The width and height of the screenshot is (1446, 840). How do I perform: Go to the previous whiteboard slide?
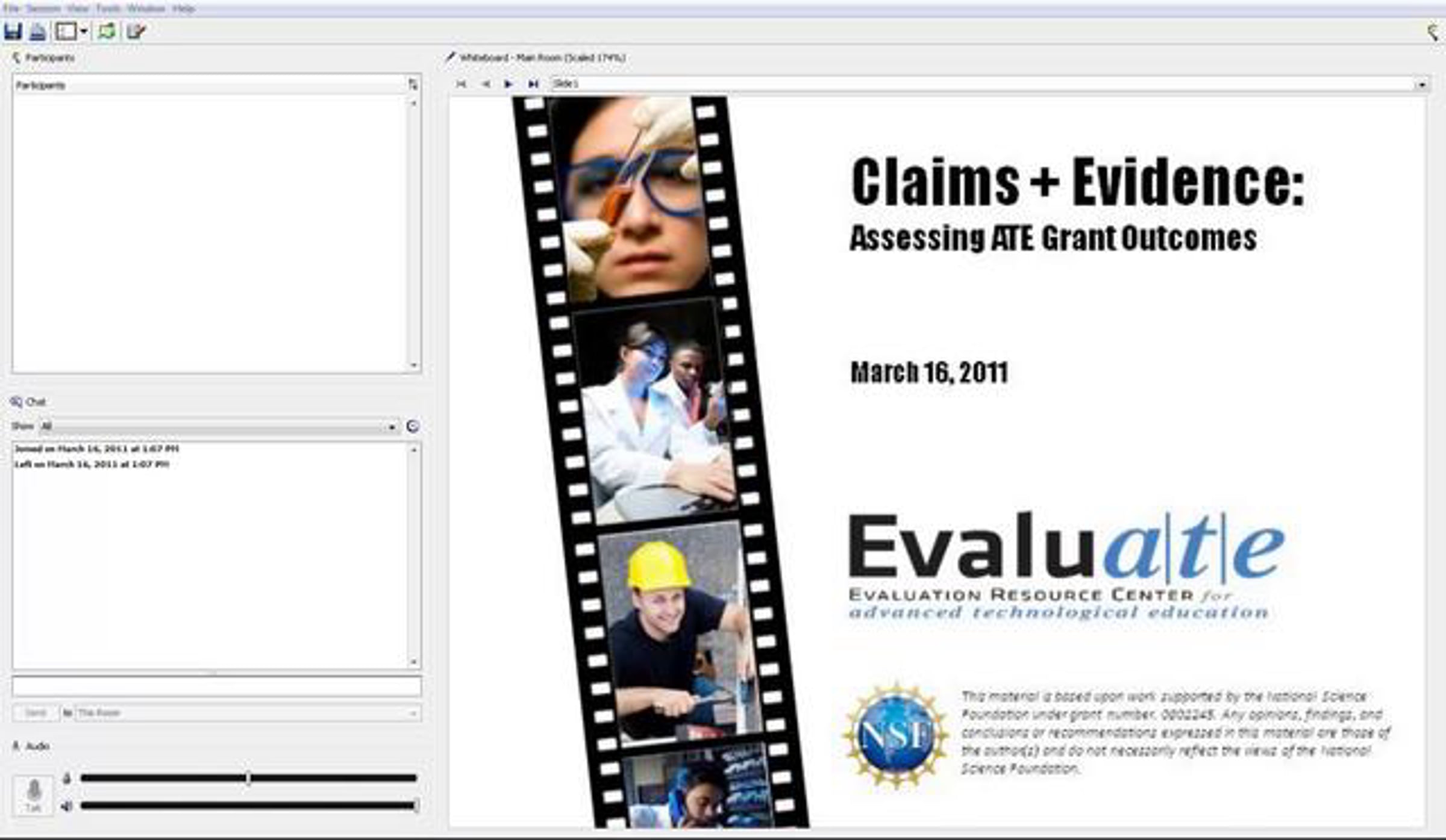pyautogui.click(x=486, y=84)
